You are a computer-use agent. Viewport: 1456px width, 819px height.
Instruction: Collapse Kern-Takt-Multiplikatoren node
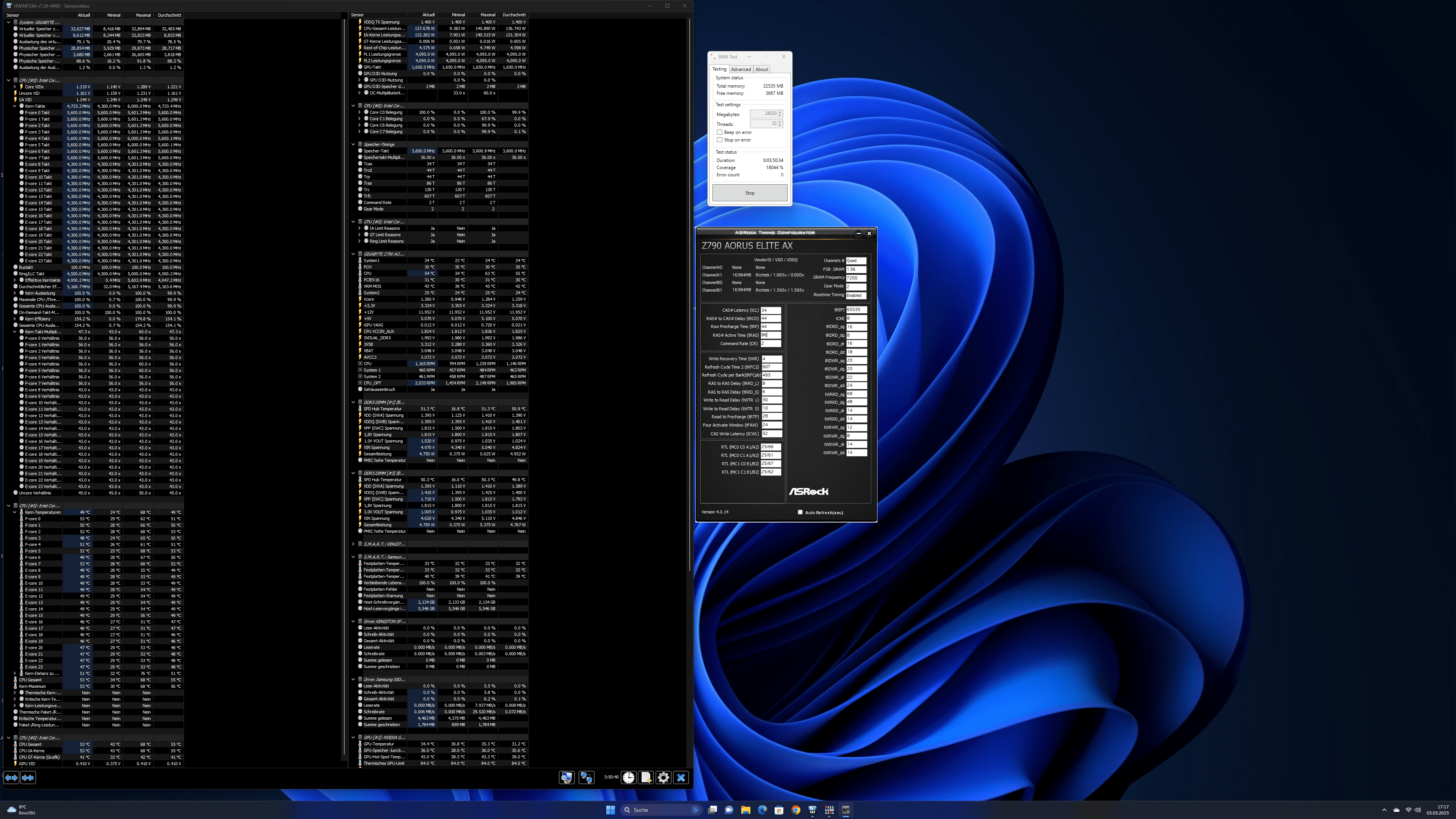tap(15, 332)
